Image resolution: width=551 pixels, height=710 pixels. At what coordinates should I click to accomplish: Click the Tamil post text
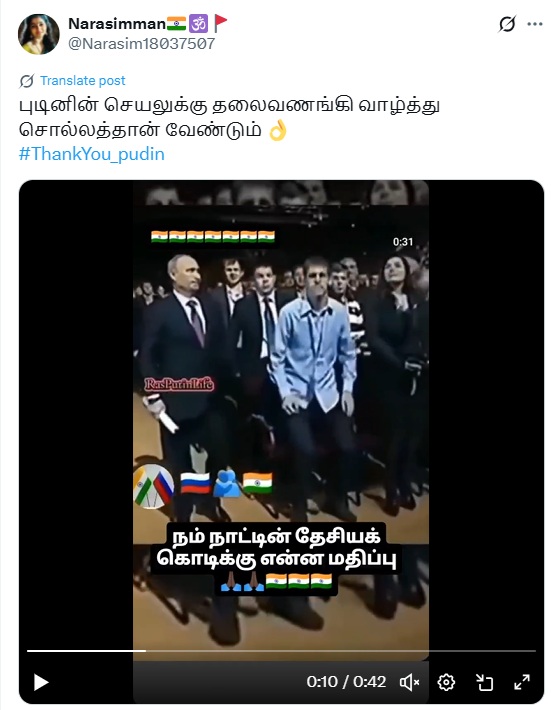(229, 118)
